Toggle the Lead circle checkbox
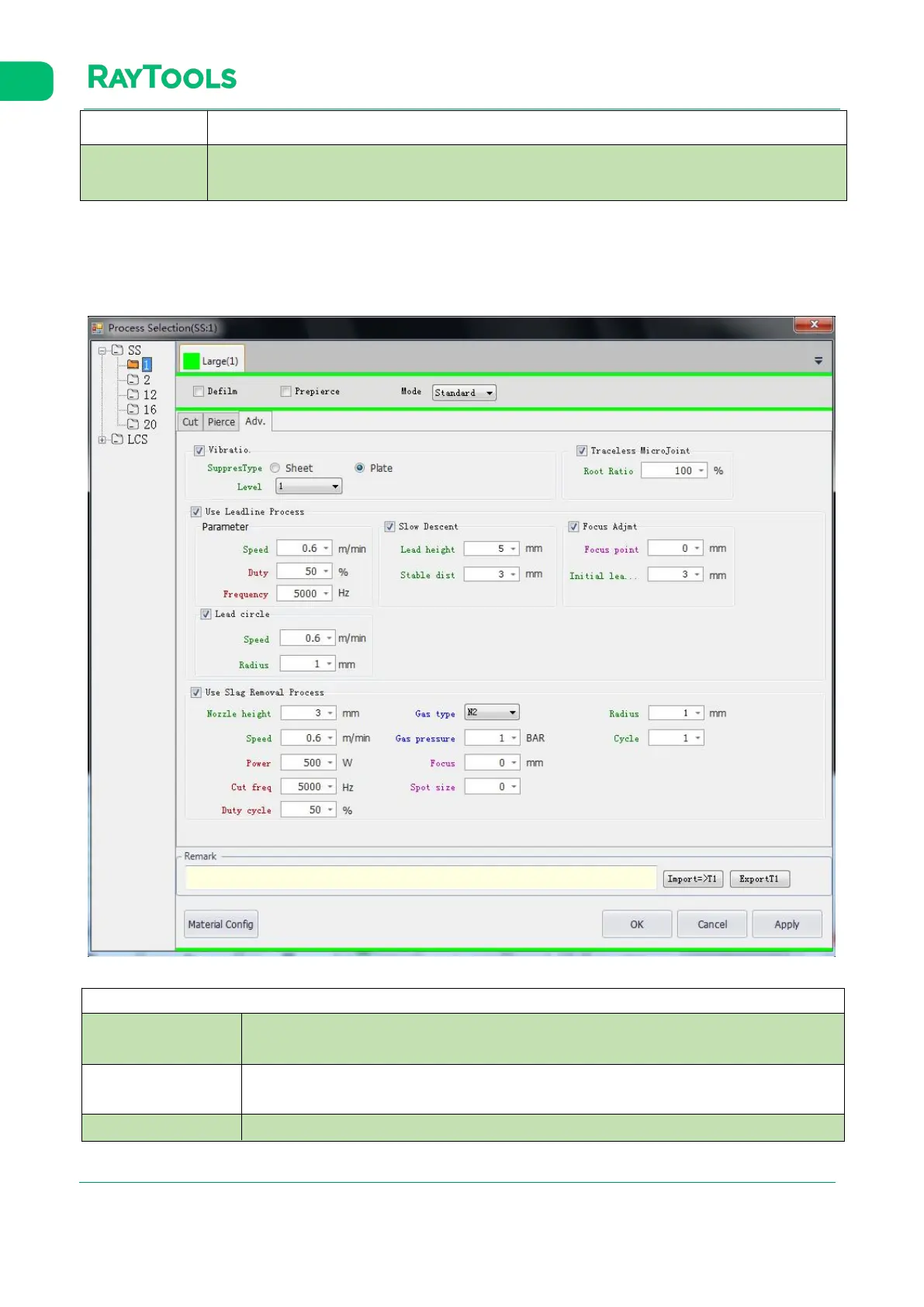 click(206, 614)
